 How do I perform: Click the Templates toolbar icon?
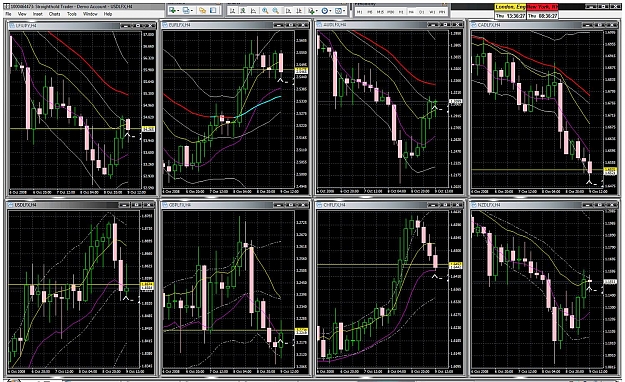(x=338, y=11)
